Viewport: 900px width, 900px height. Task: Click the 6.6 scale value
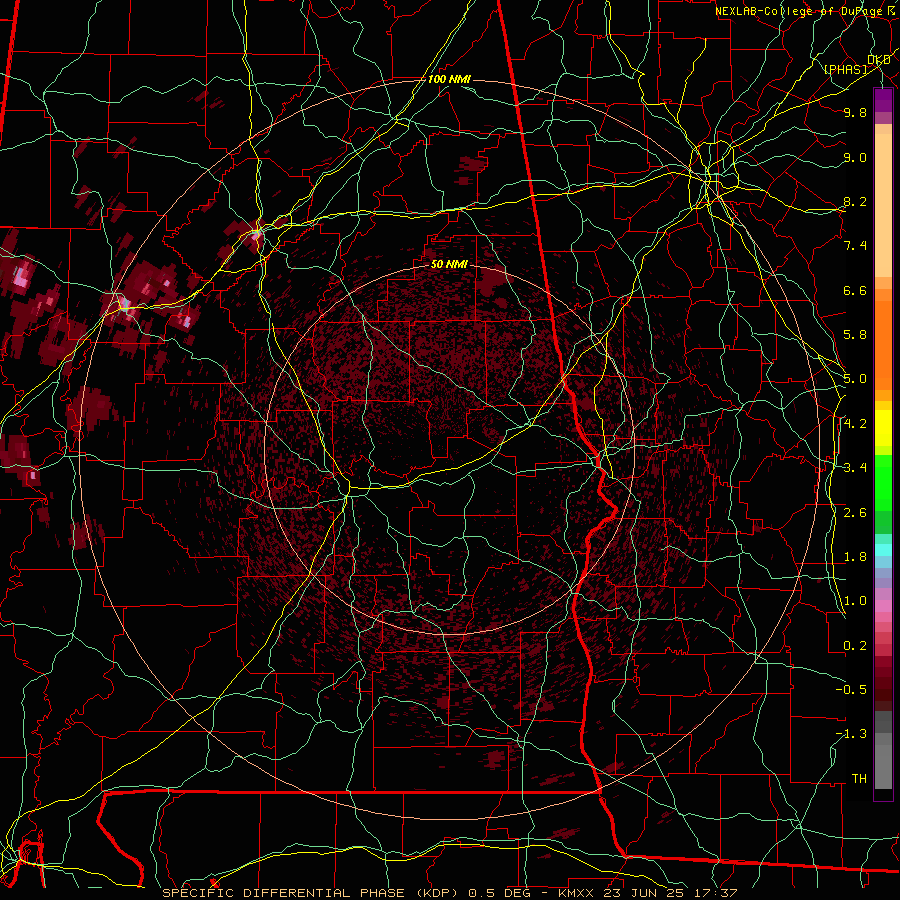coord(855,290)
